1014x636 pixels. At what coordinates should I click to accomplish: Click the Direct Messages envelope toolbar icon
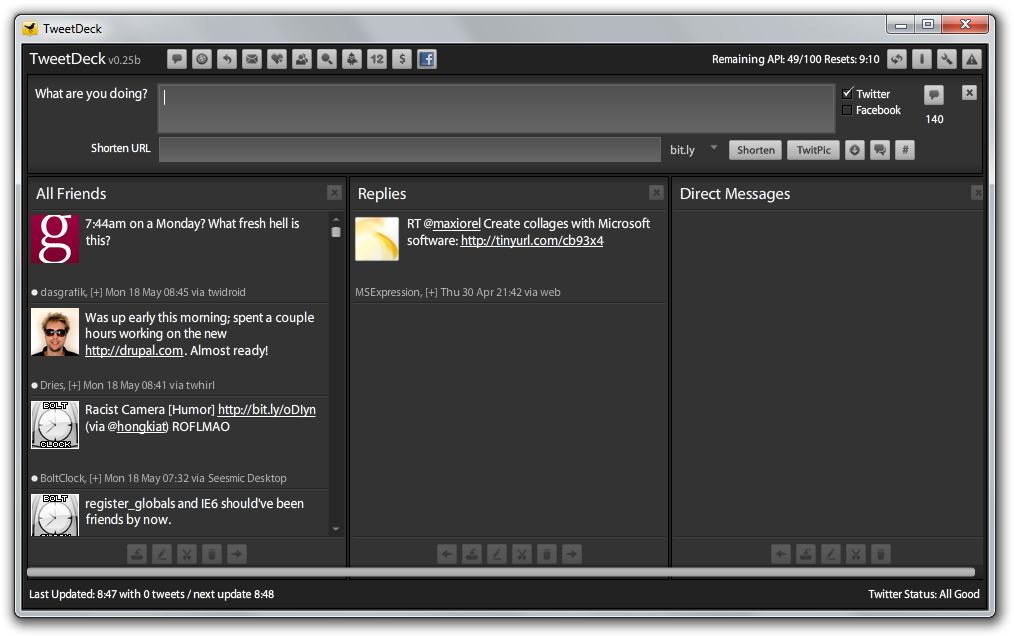click(x=252, y=59)
